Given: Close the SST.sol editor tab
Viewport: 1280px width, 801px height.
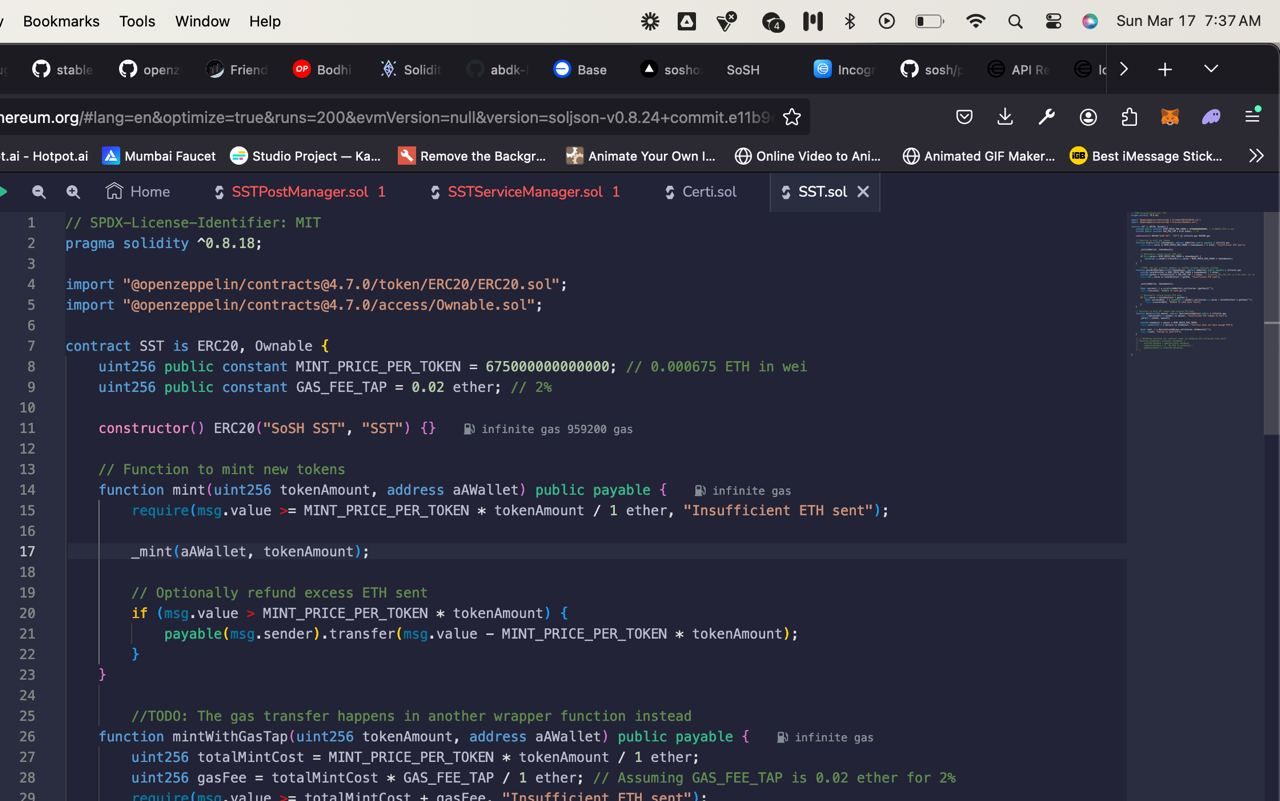Looking at the screenshot, I should [x=863, y=192].
